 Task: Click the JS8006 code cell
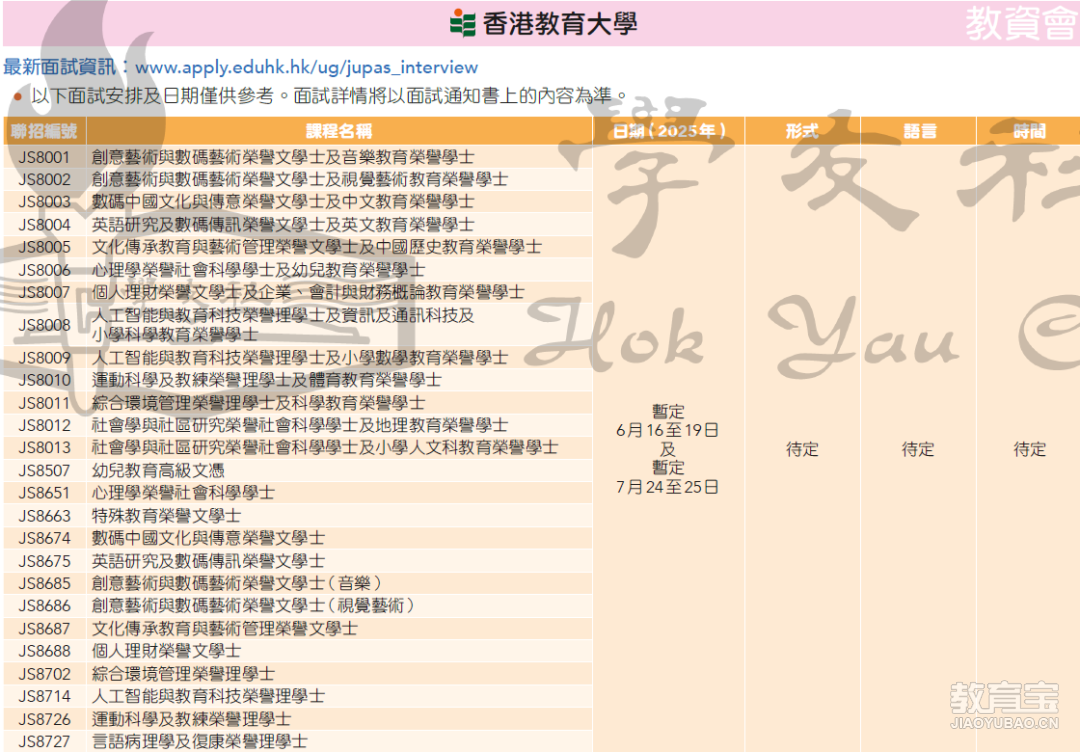pos(44,270)
